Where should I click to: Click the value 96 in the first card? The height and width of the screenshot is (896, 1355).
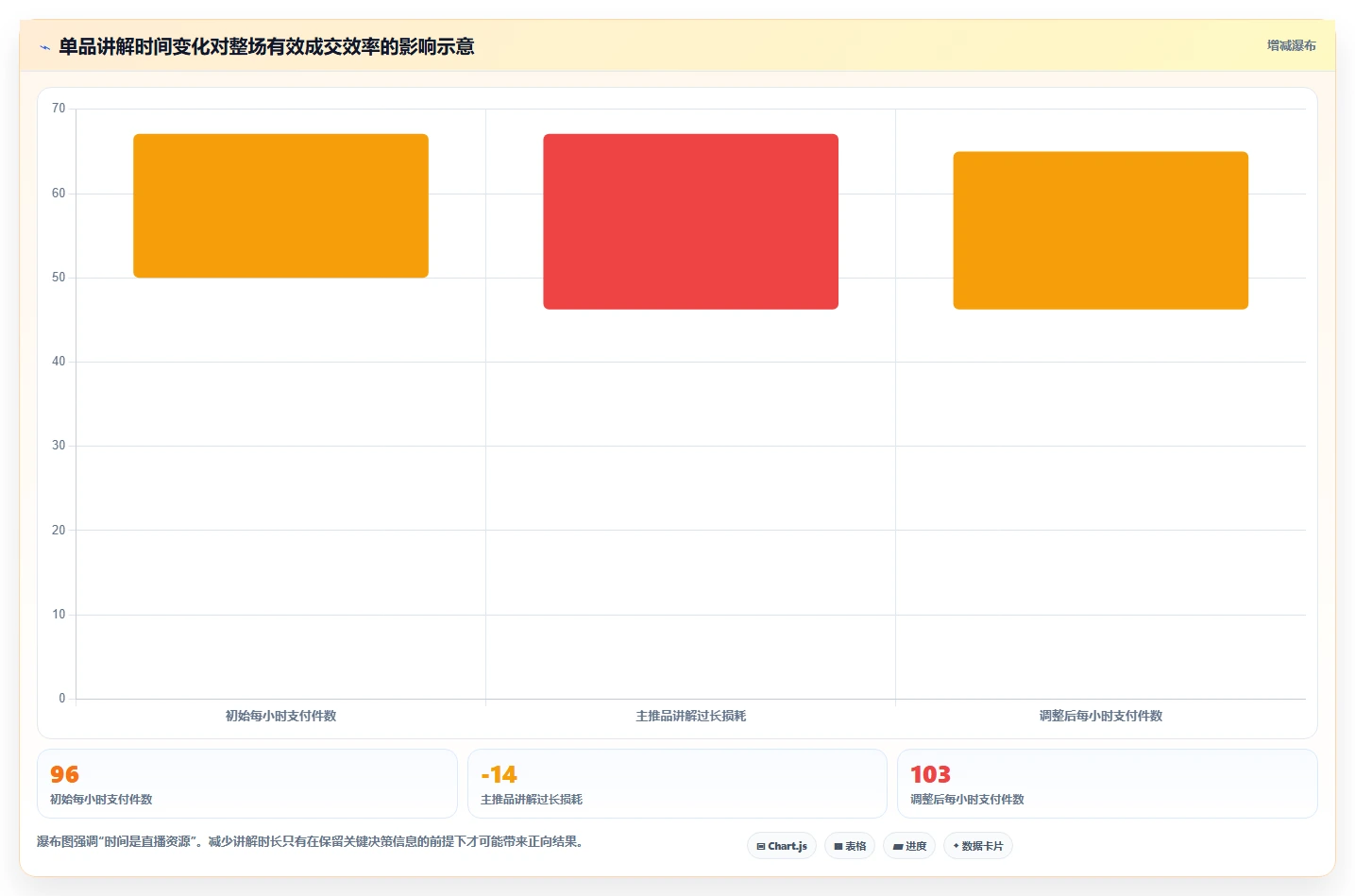(64, 775)
